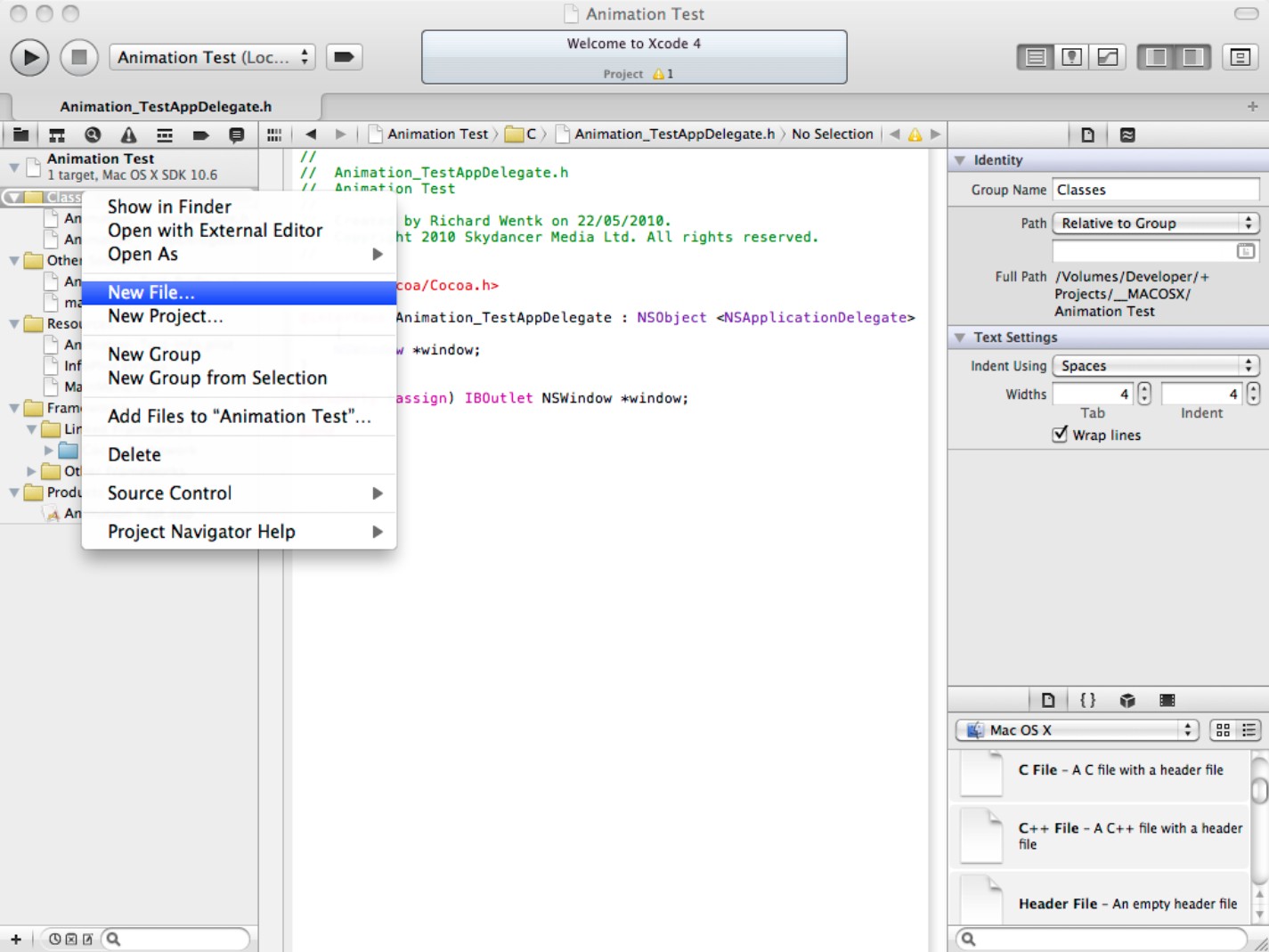1269x952 pixels.
Task: Show the Project navigator folder icon
Action: 20,134
